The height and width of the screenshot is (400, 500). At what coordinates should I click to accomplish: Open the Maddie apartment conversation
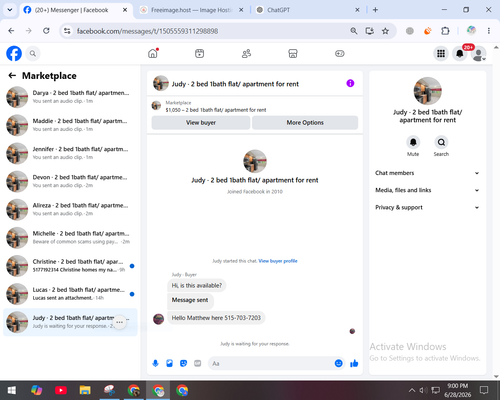[x=70, y=125]
